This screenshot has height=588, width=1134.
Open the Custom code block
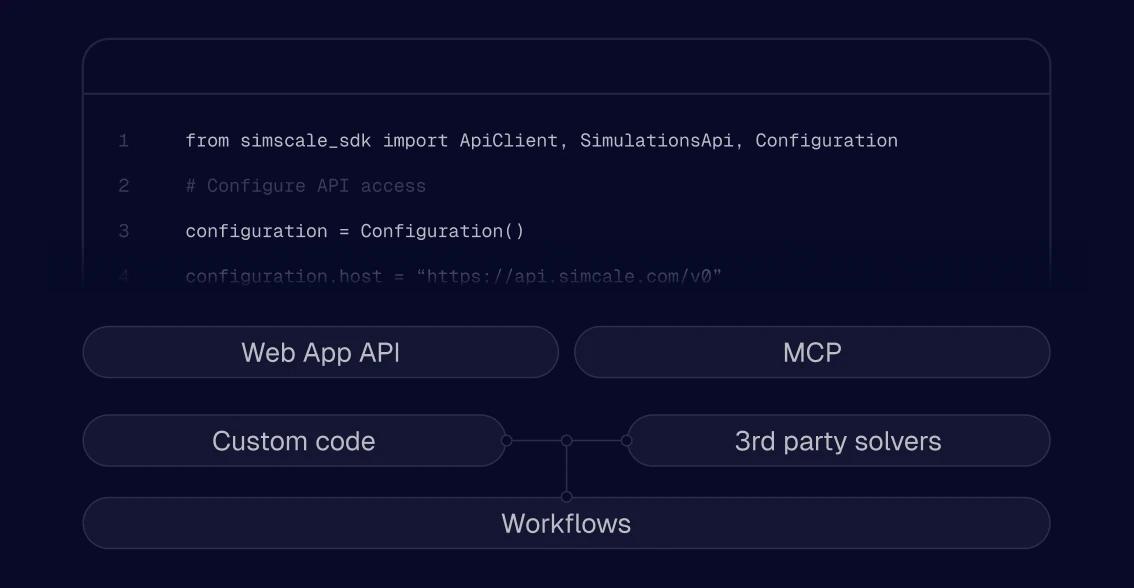(x=294, y=440)
